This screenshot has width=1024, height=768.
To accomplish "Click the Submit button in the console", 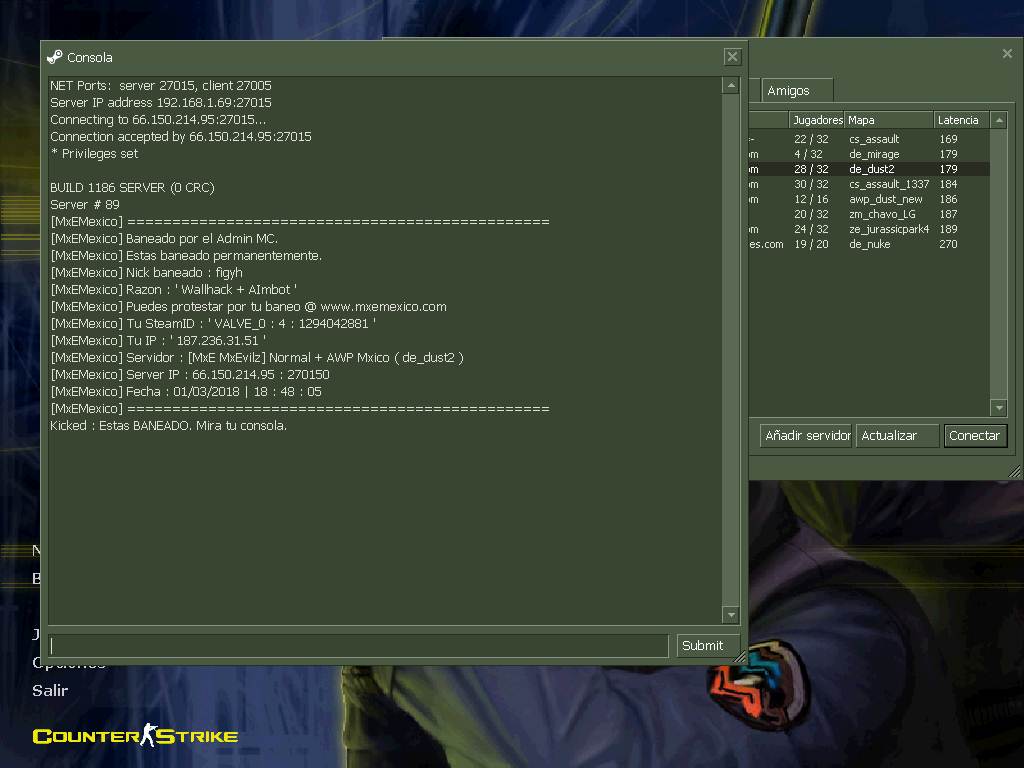I will pos(708,646).
